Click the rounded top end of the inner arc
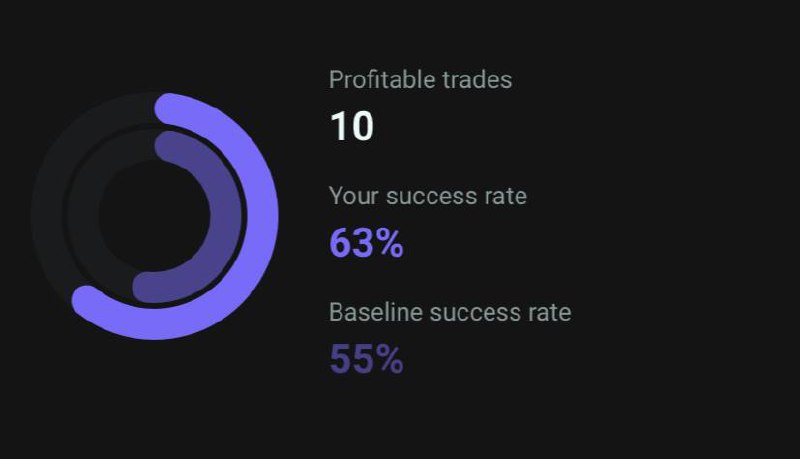The image size is (800, 459). pos(166,143)
